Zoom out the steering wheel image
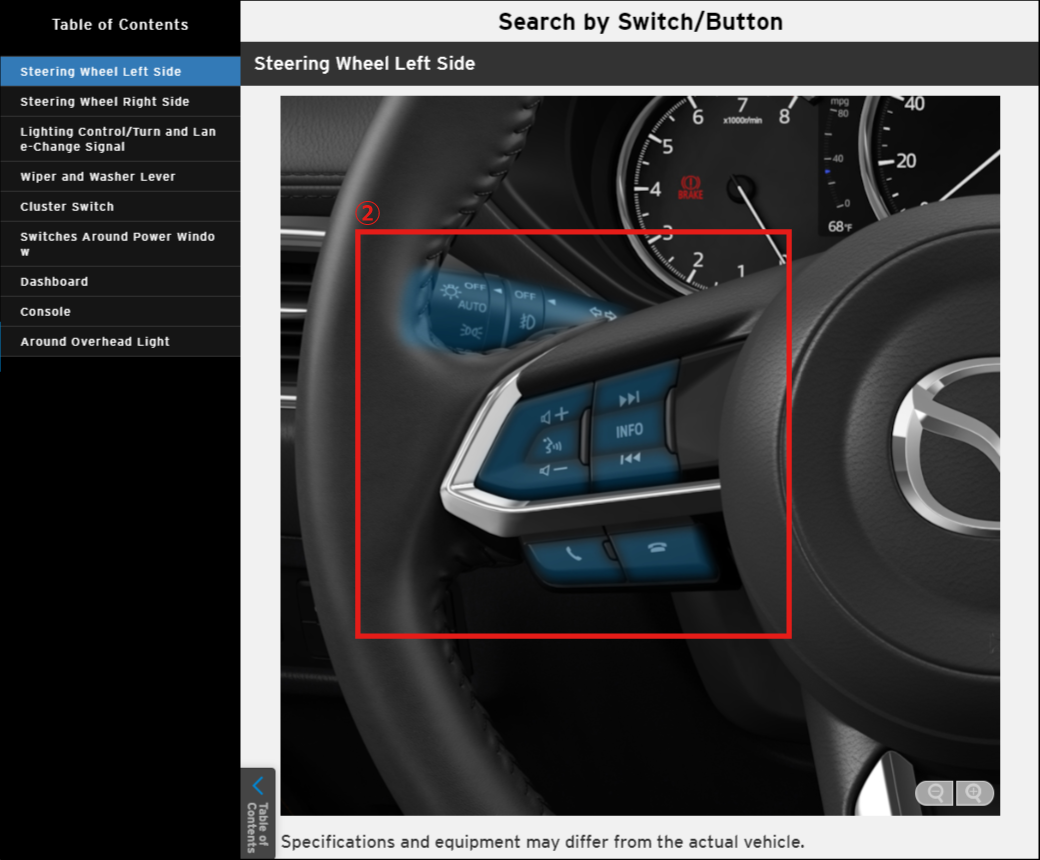 coord(936,793)
